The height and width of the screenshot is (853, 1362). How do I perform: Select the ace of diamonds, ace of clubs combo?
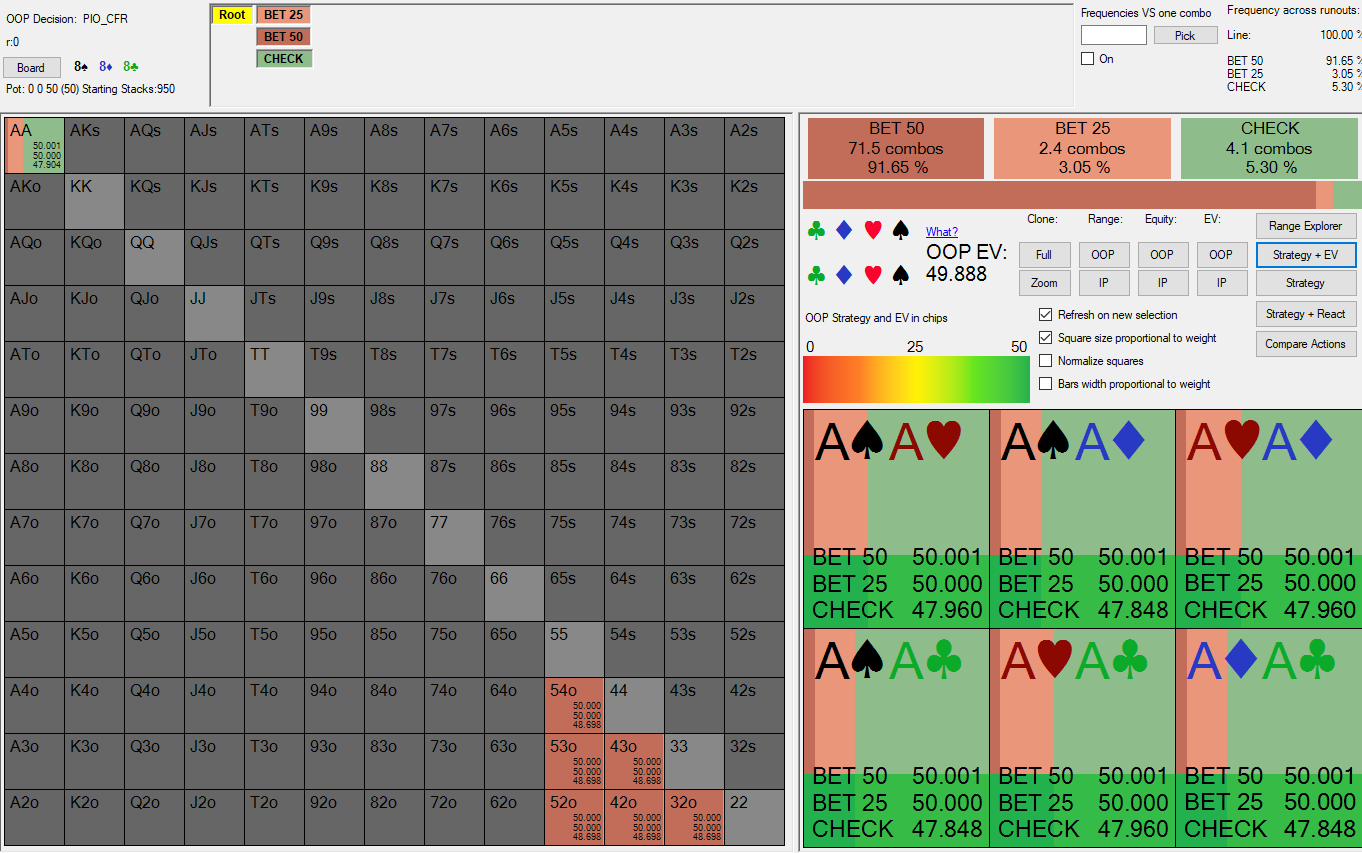pyautogui.click(x=1269, y=738)
